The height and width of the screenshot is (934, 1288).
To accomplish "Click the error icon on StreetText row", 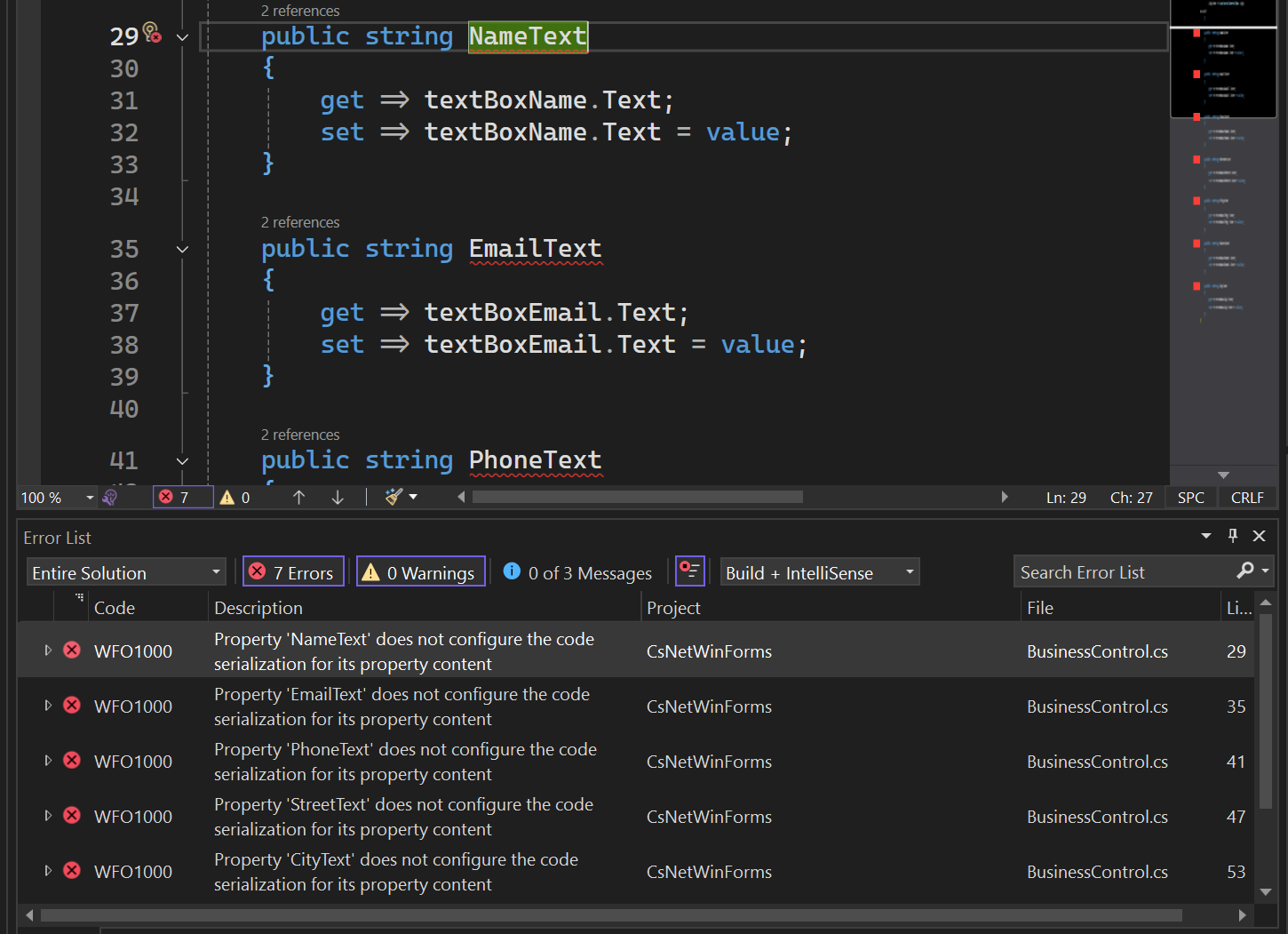I will click(73, 815).
